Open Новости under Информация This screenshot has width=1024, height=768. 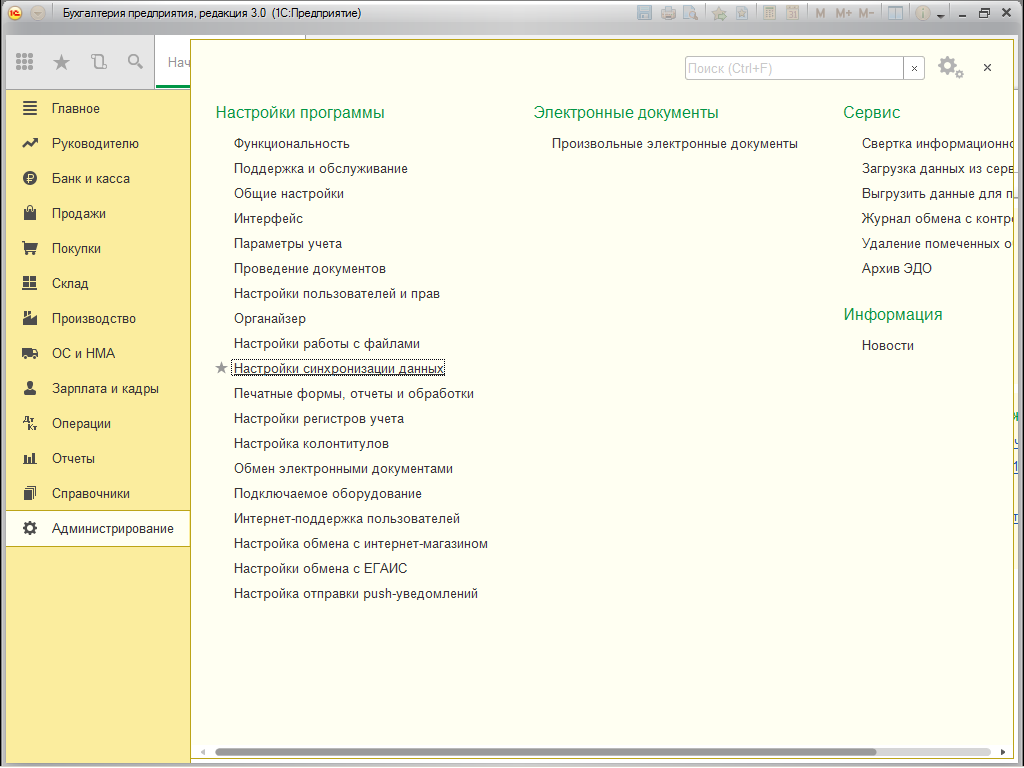click(888, 345)
